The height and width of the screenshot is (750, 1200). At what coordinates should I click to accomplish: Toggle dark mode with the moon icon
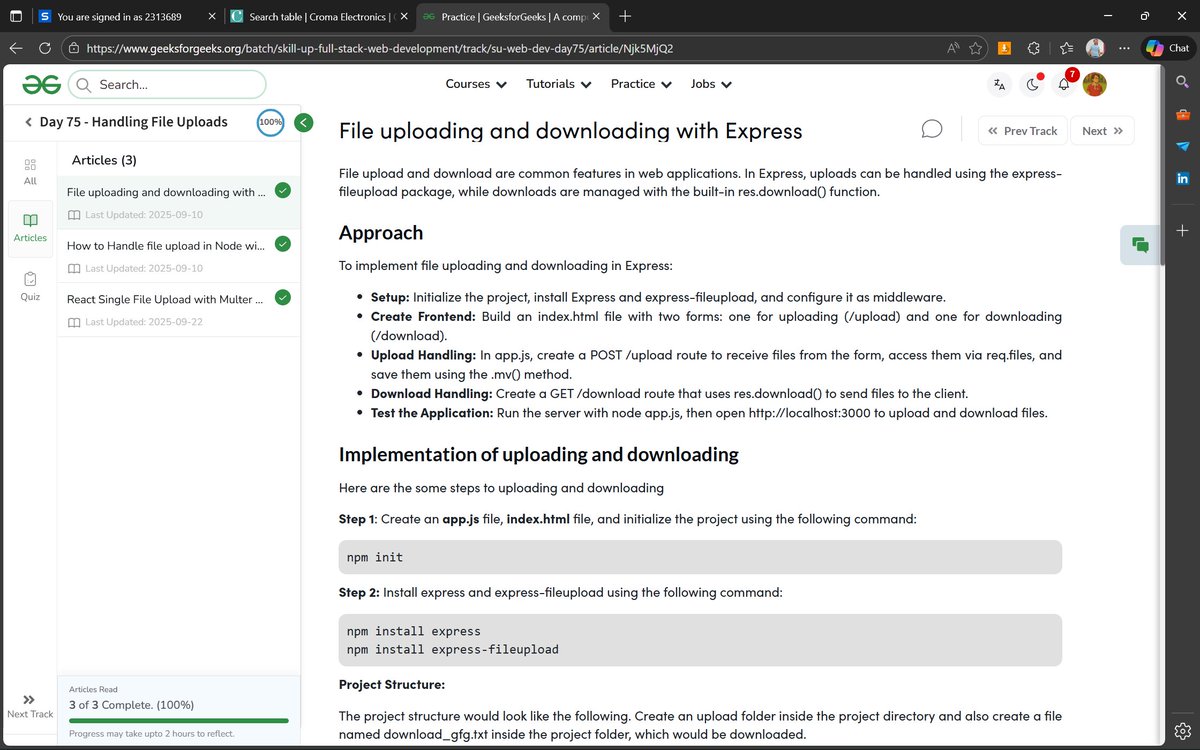(x=1031, y=85)
